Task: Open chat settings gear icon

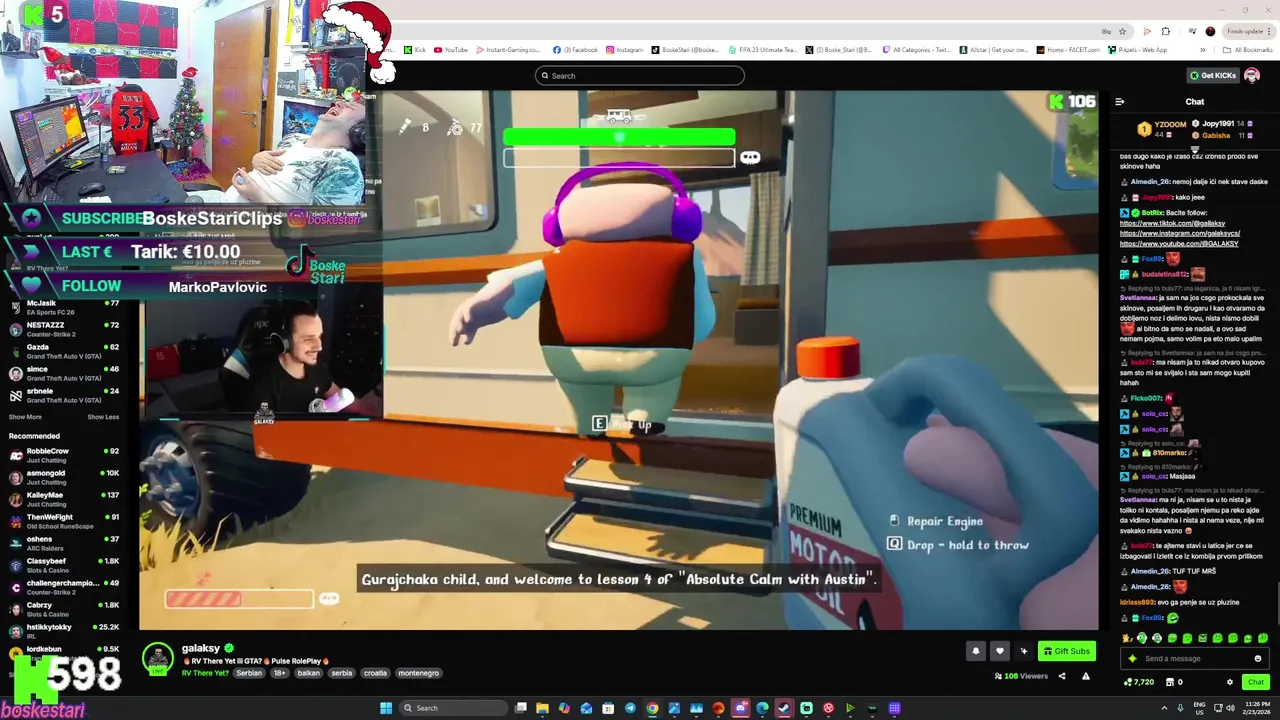Action: tap(1230, 682)
